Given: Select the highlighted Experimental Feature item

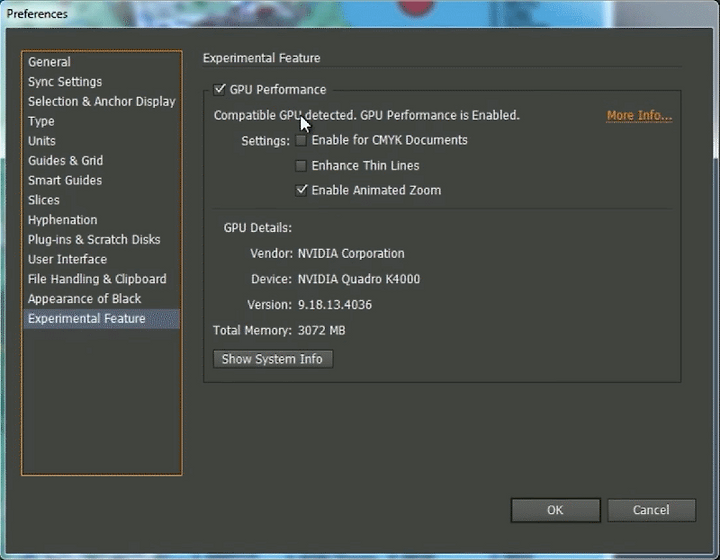Looking at the screenshot, I should [x=101, y=319].
